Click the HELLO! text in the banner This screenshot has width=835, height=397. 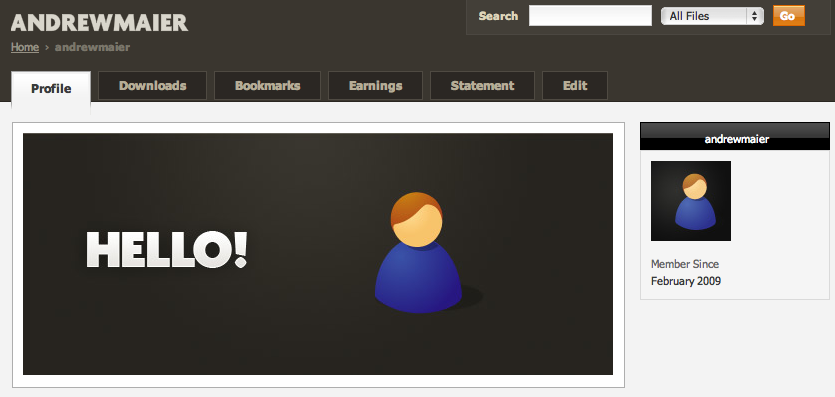(x=167, y=250)
